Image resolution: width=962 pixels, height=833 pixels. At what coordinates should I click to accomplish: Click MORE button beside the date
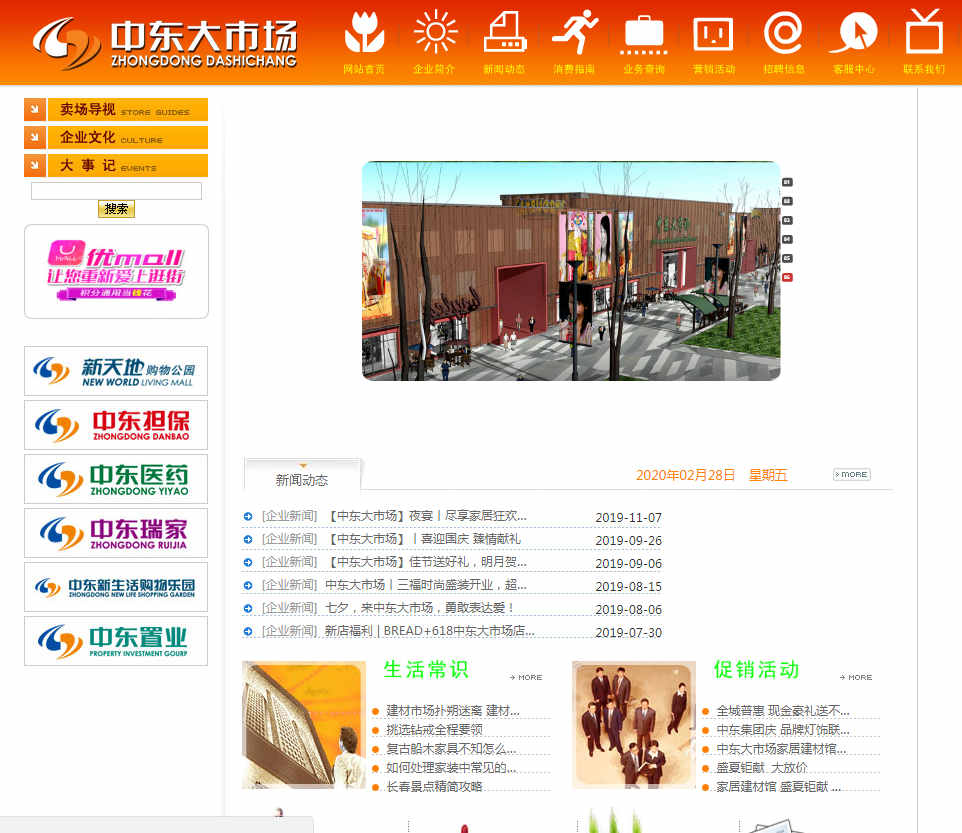(852, 475)
